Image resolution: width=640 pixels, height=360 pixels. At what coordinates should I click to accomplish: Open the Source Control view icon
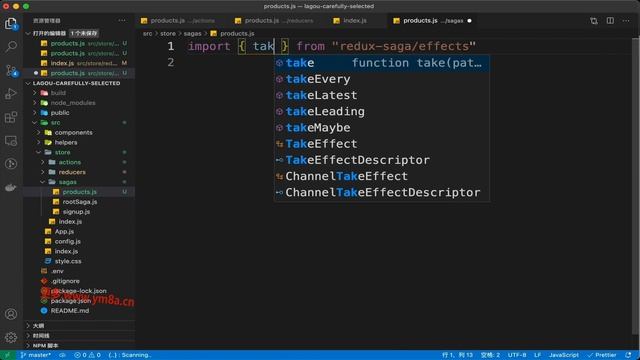coord(11,71)
